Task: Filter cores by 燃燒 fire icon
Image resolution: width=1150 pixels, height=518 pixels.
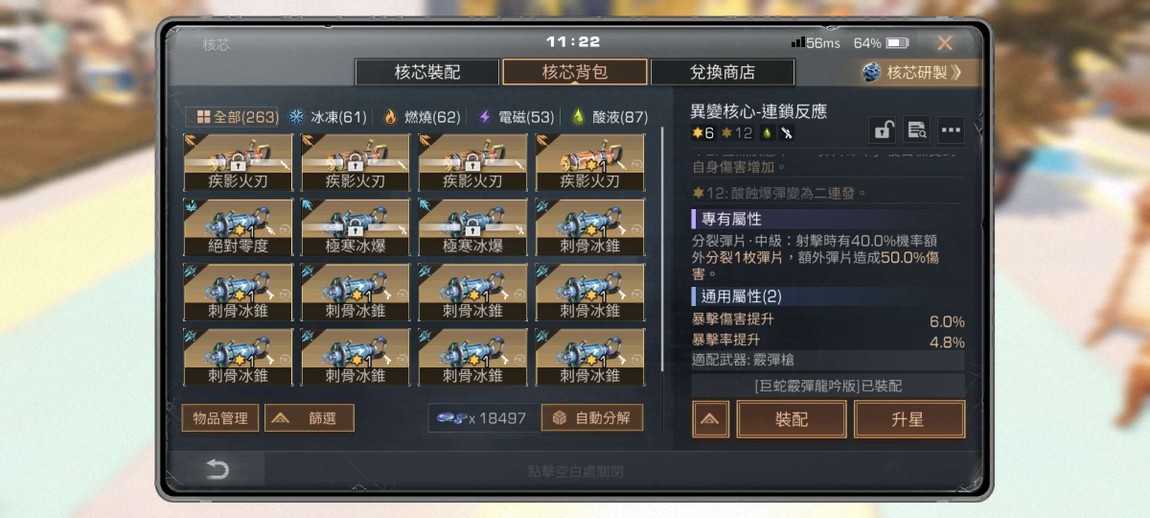Action: [x=390, y=117]
